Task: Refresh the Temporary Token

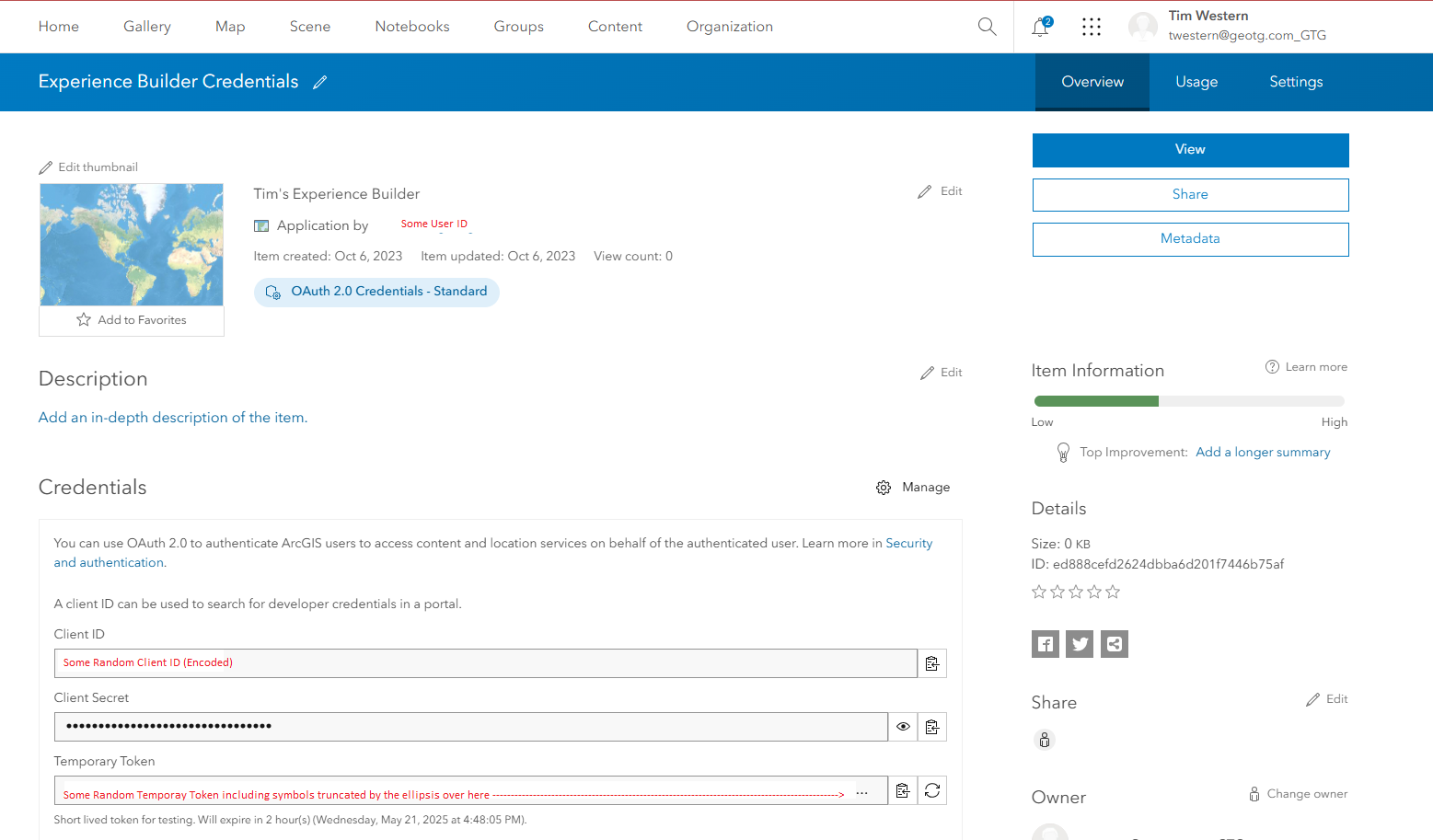Action: point(931,789)
